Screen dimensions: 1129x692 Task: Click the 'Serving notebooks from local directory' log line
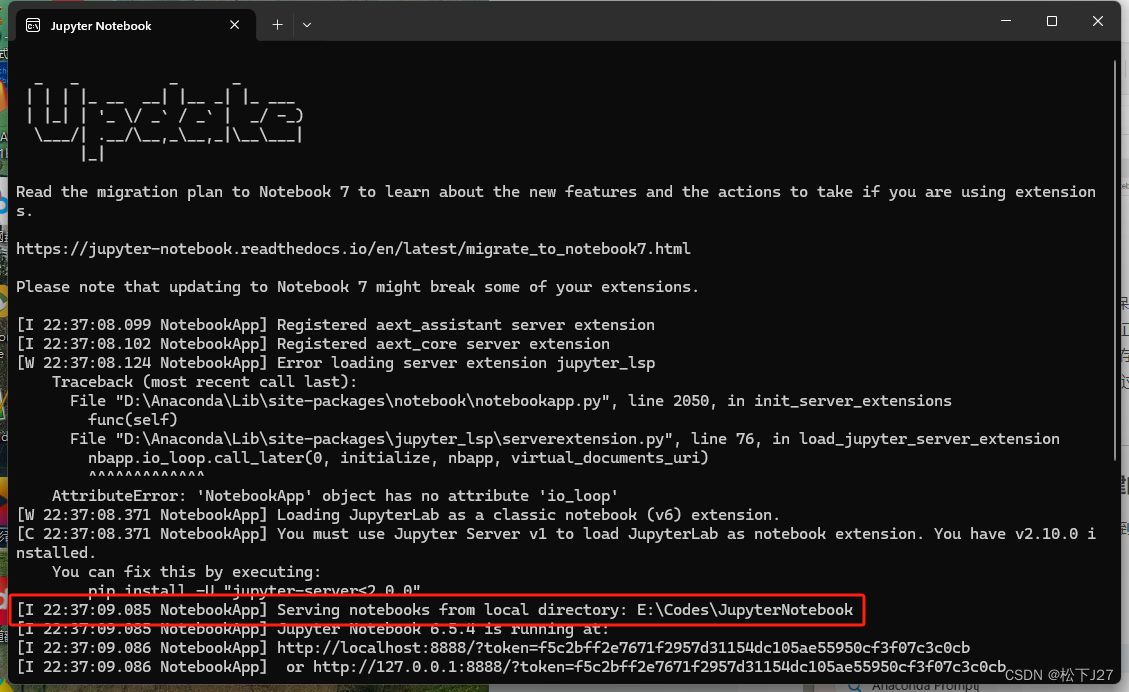pyautogui.click(x=435, y=610)
